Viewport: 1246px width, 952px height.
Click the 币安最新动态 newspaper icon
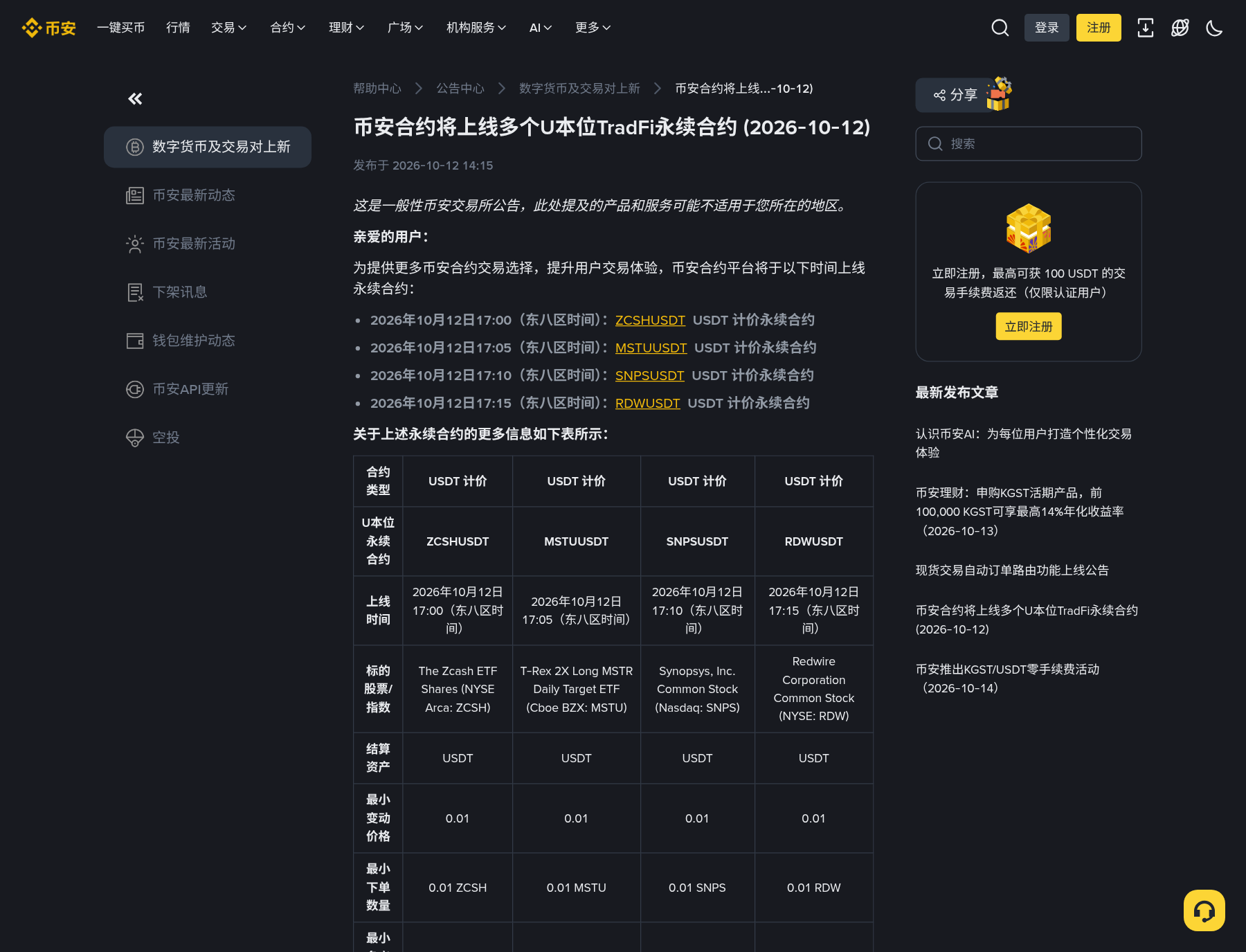coord(135,195)
